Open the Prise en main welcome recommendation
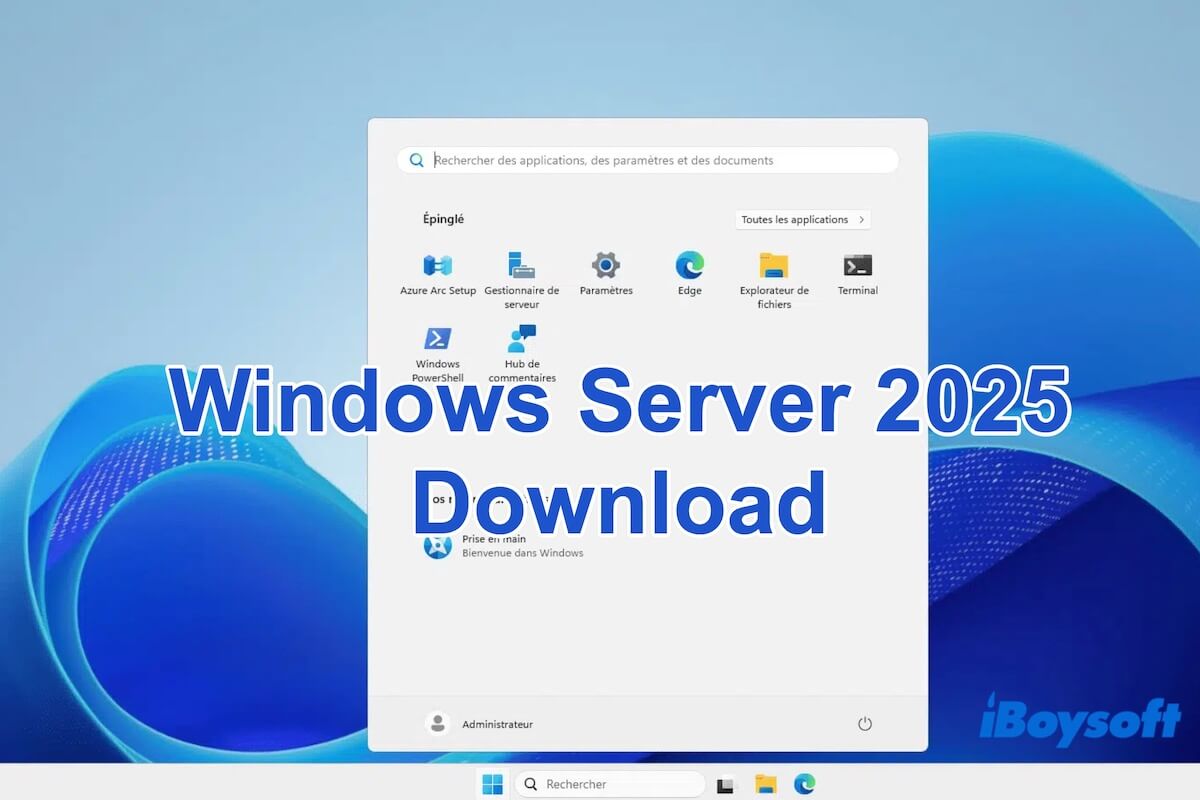The image size is (1200, 800). click(x=497, y=546)
